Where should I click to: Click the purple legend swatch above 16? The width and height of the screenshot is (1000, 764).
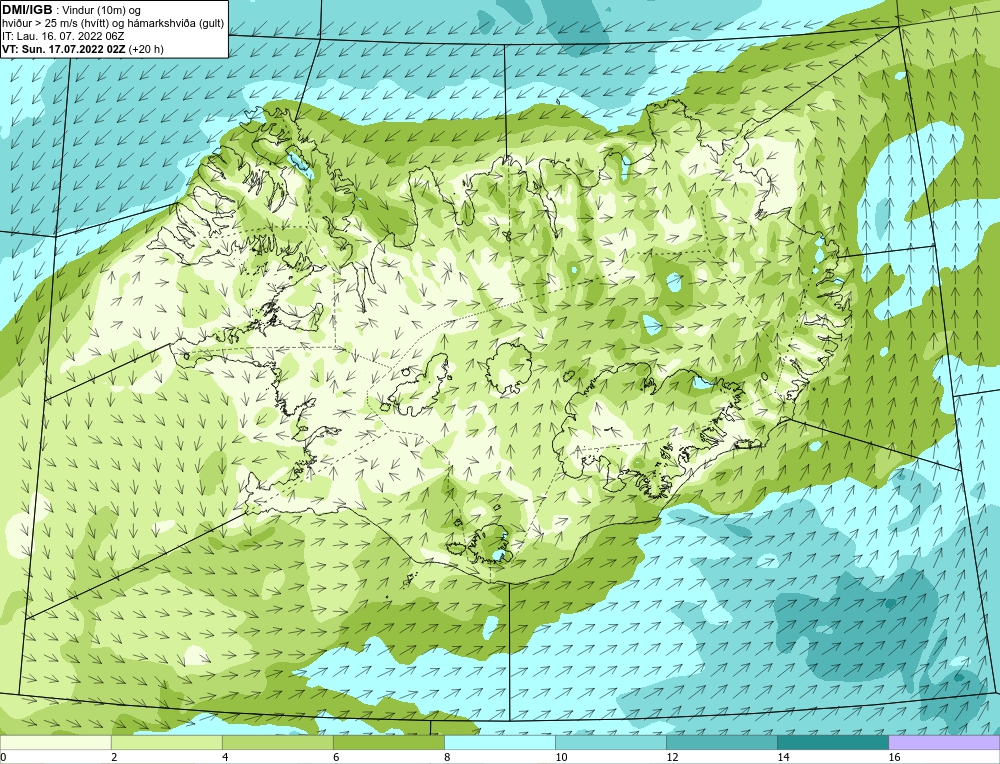point(944,742)
